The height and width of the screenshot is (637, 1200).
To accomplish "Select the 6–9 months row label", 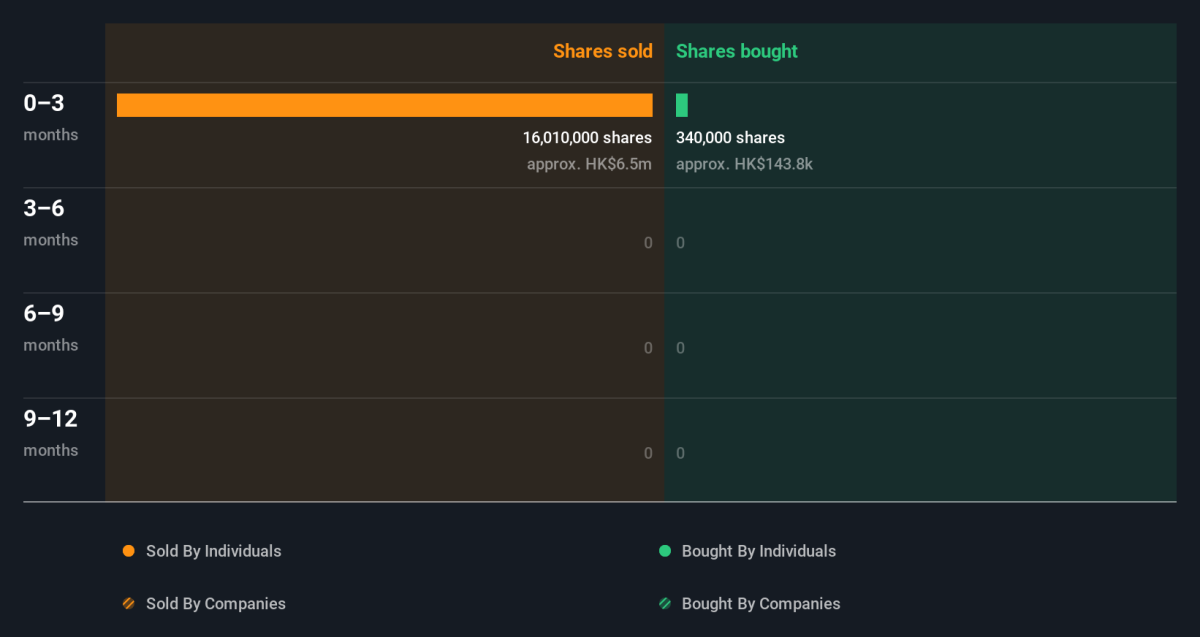I will click(x=51, y=327).
